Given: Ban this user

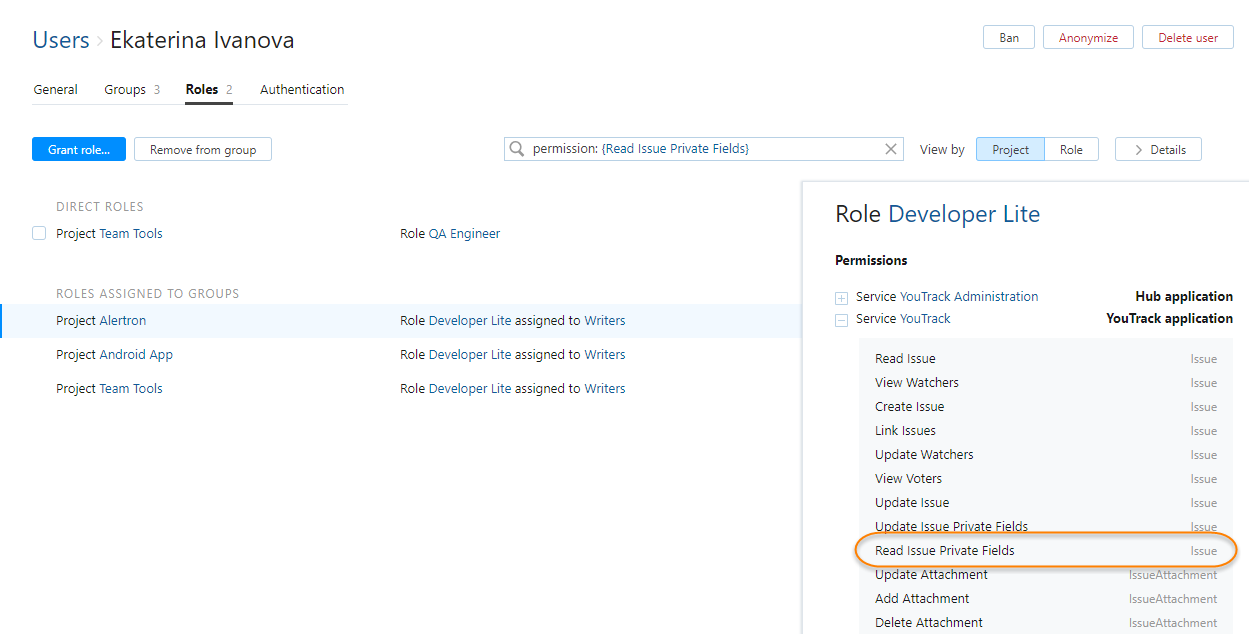Looking at the screenshot, I should 1009,38.
